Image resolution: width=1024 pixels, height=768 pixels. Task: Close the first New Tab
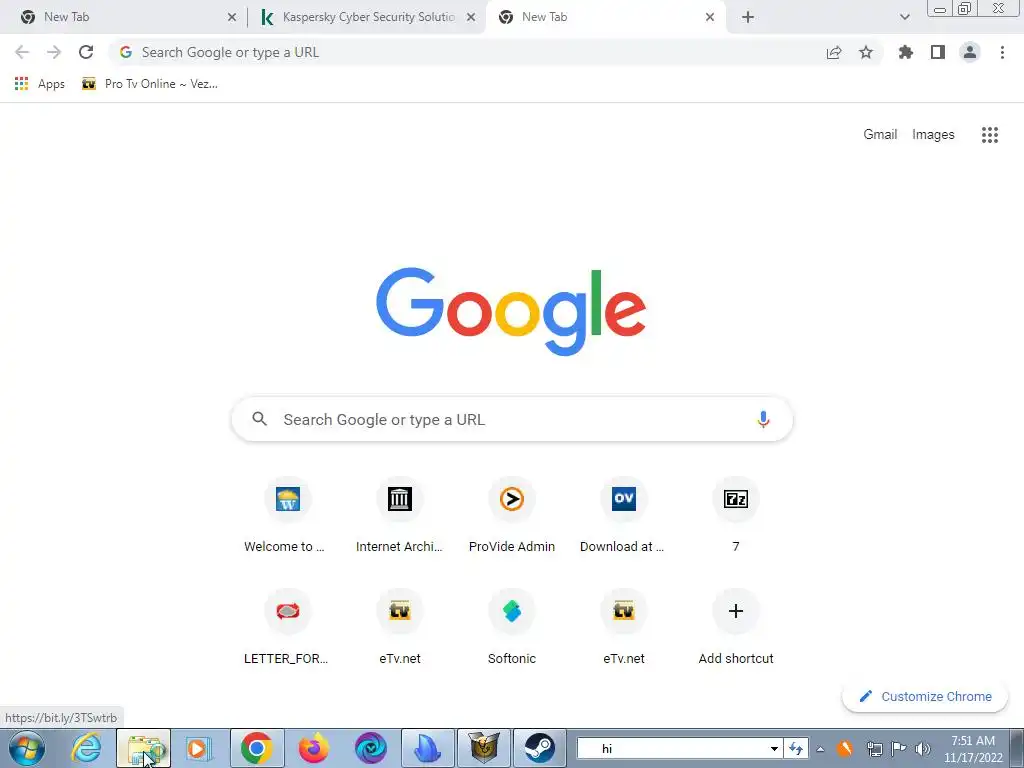(232, 18)
